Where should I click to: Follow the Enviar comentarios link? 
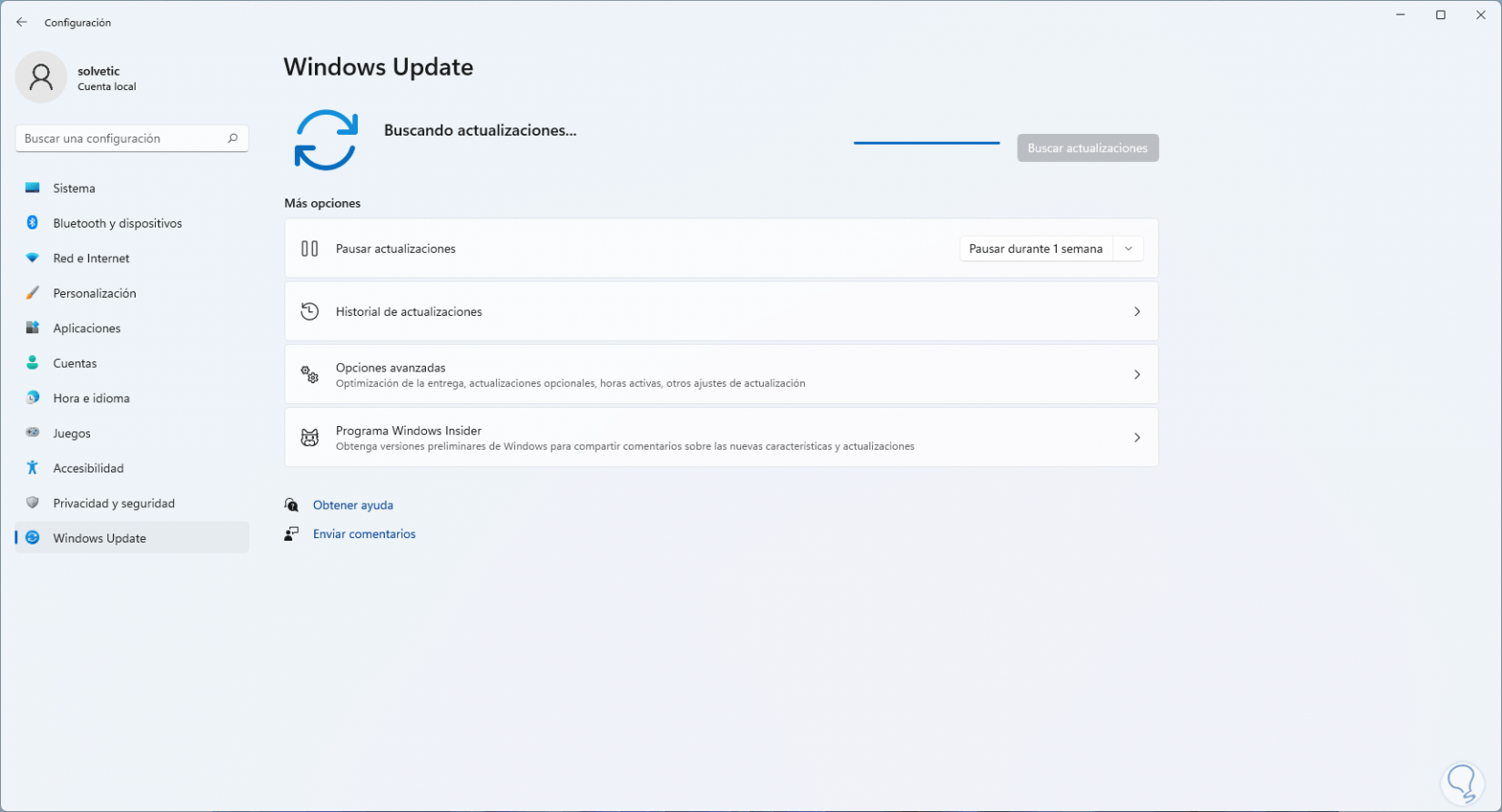(x=364, y=534)
